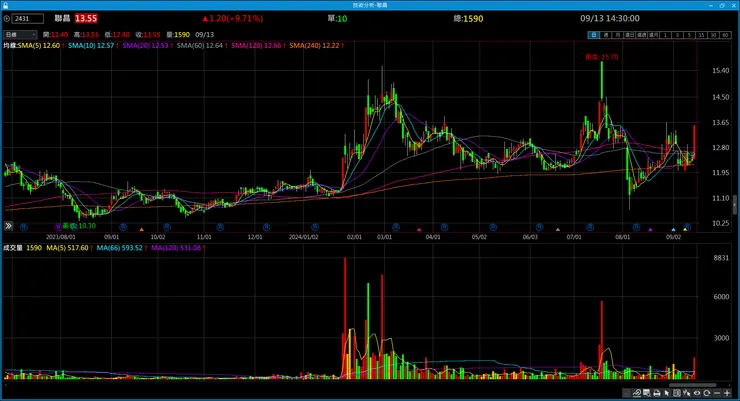This screenshot has height=401, width=740.
Task: Choose the adjusted weekly (還週) timeframe
Action: tap(642, 35)
